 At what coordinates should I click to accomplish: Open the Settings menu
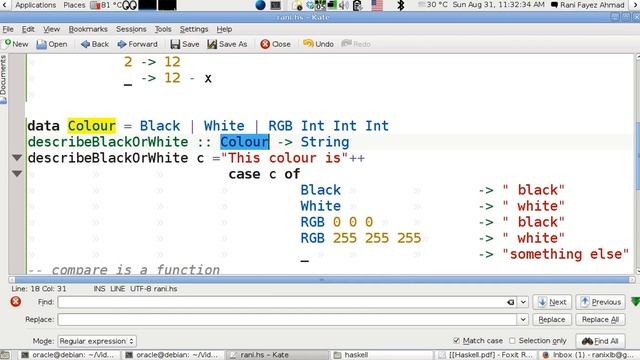click(194, 29)
